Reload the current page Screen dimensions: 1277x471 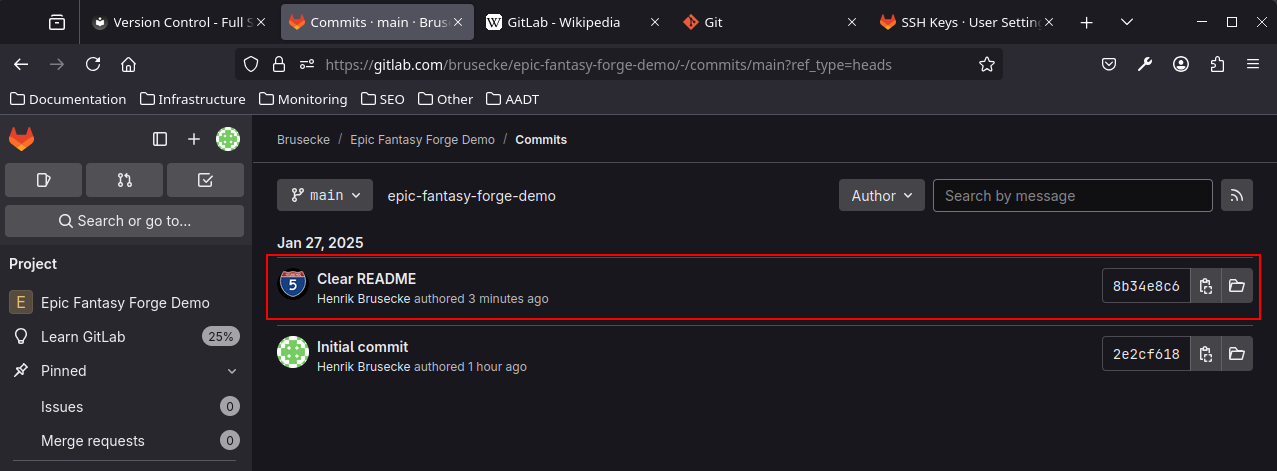tap(93, 64)
